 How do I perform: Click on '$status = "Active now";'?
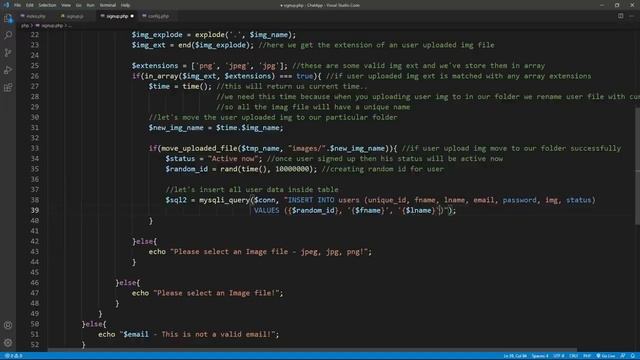(213, 159)
